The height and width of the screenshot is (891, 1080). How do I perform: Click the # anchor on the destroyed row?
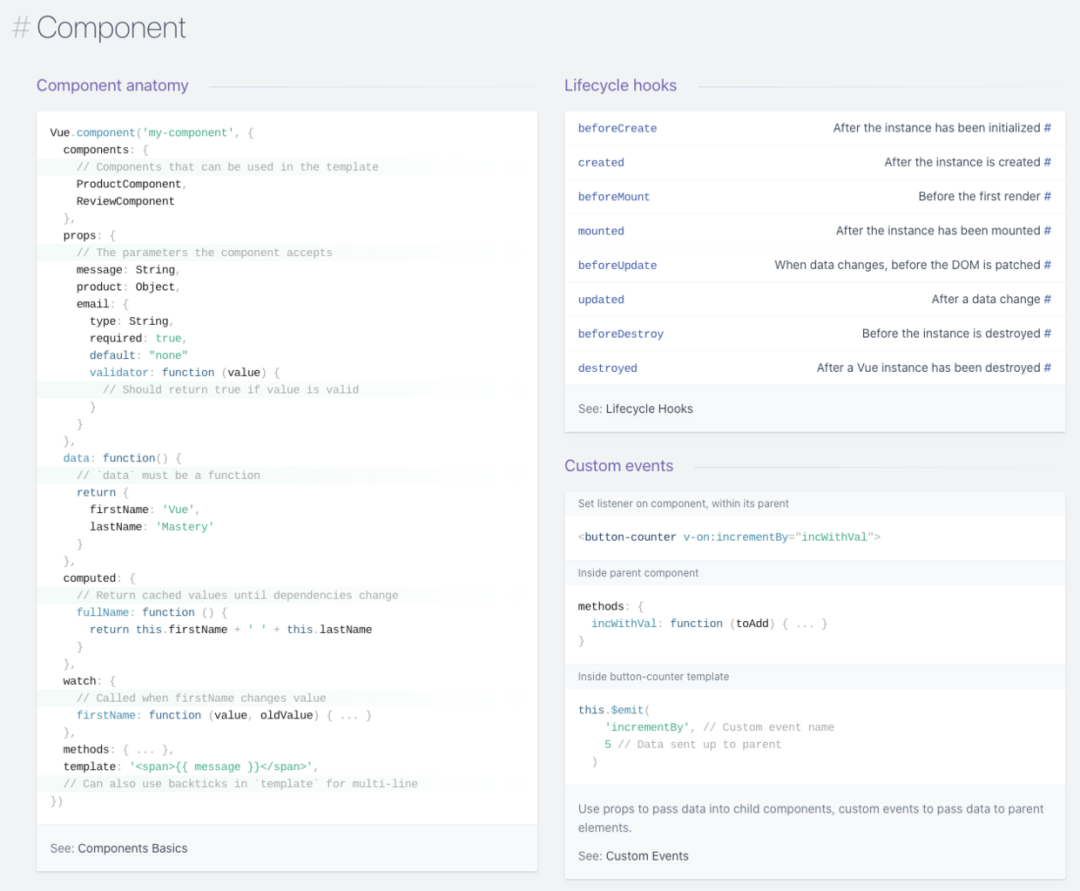coord(1047,368)
